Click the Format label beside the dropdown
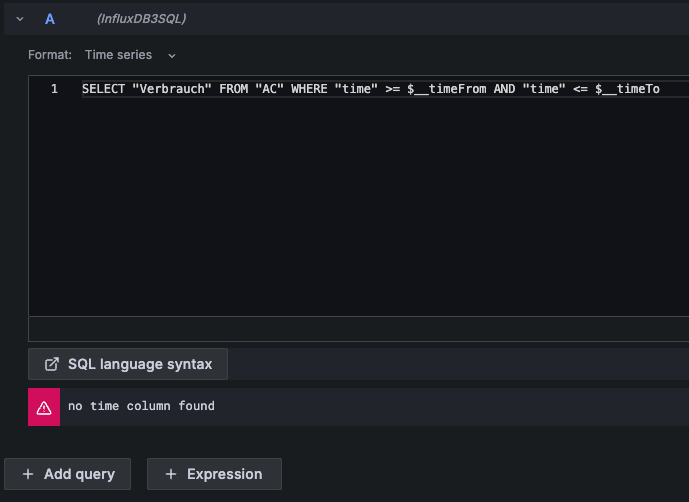 pos(50,55)
